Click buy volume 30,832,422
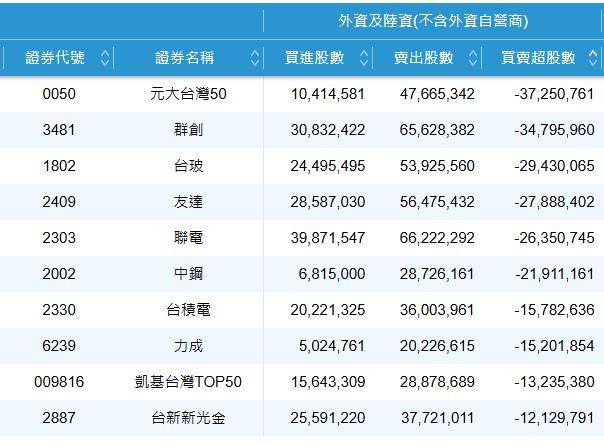The height and width of the screenshot is (445, 604). click(328, 130)
